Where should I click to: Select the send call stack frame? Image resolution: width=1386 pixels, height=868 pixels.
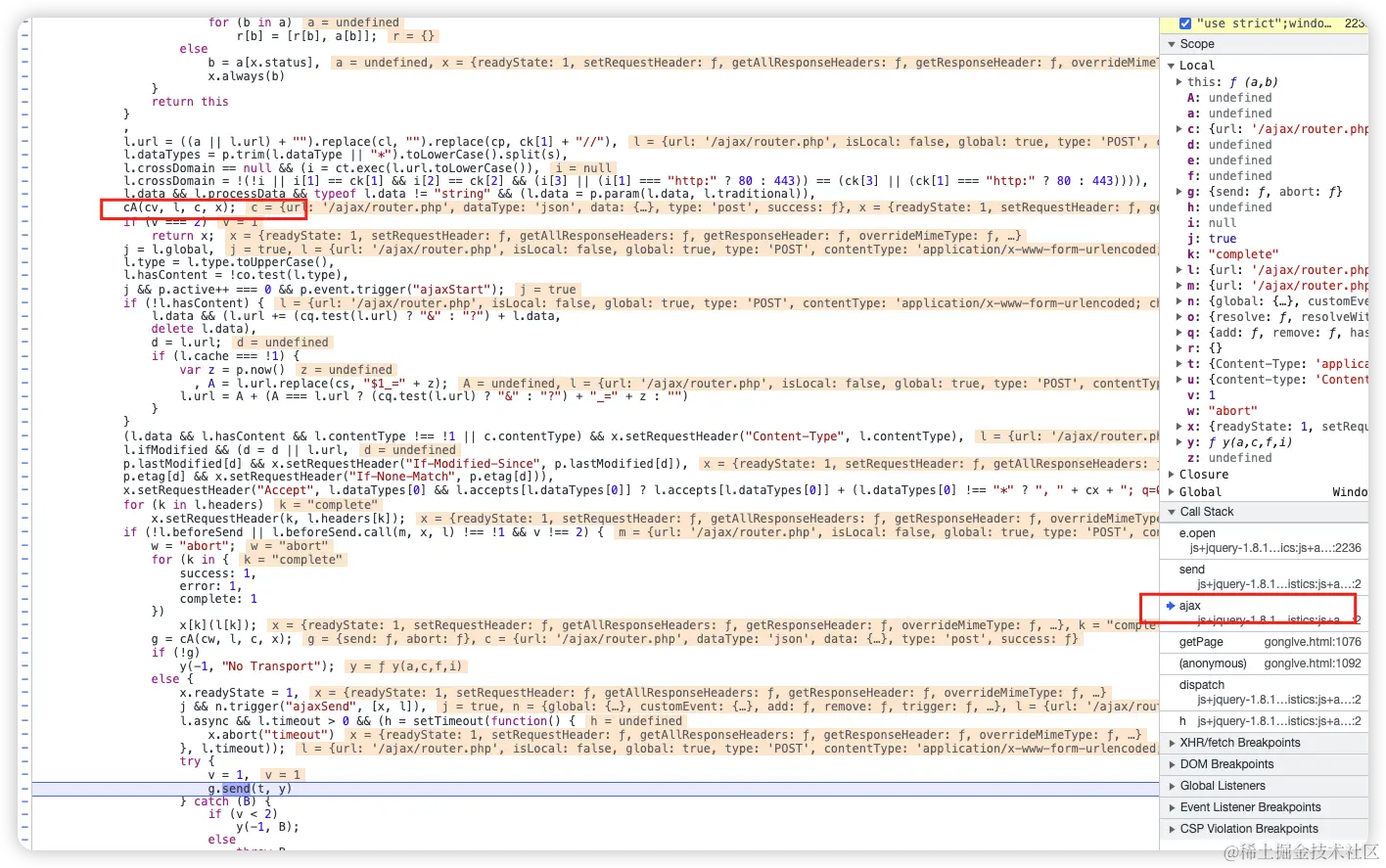pyautogui.click(x=1264, y=576)
